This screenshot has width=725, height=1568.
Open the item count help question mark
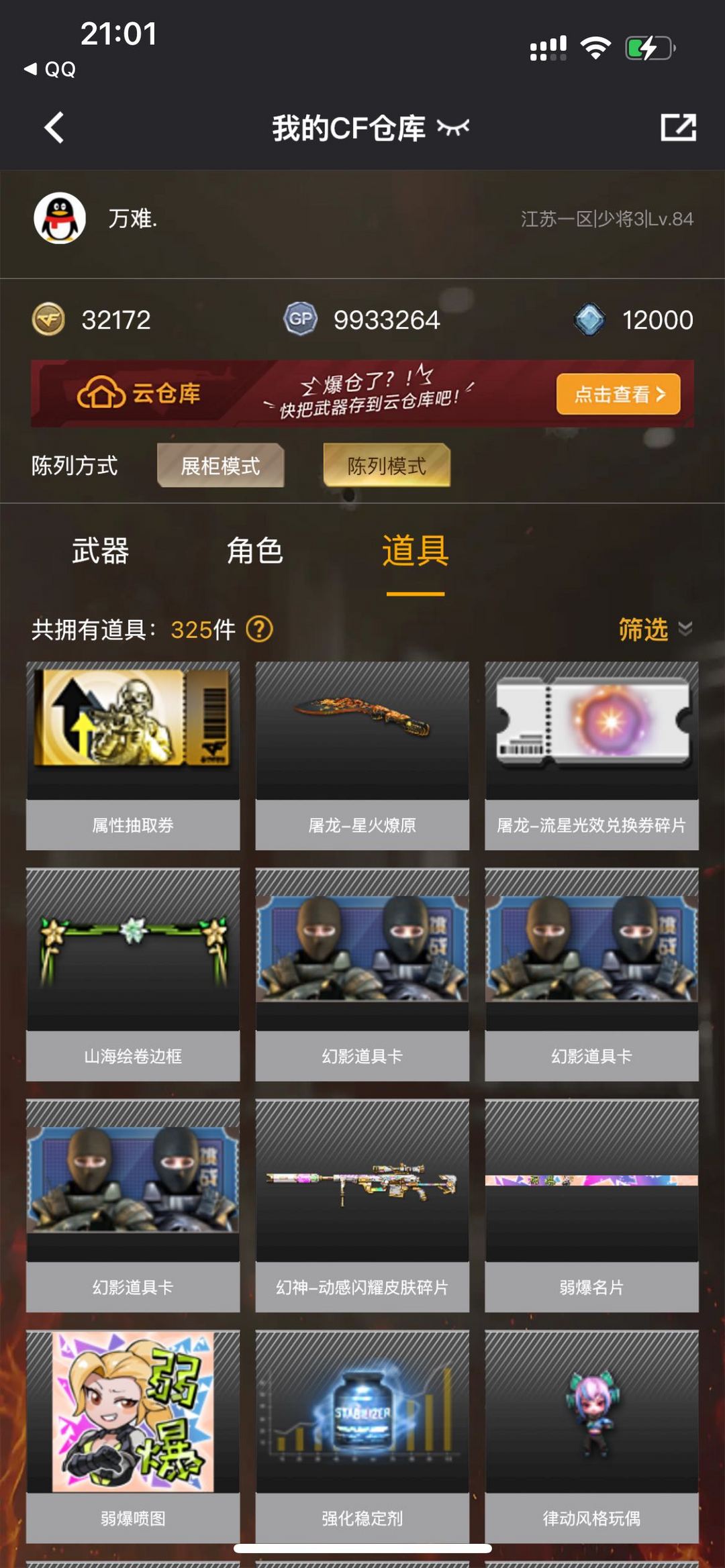pos(259,629)
